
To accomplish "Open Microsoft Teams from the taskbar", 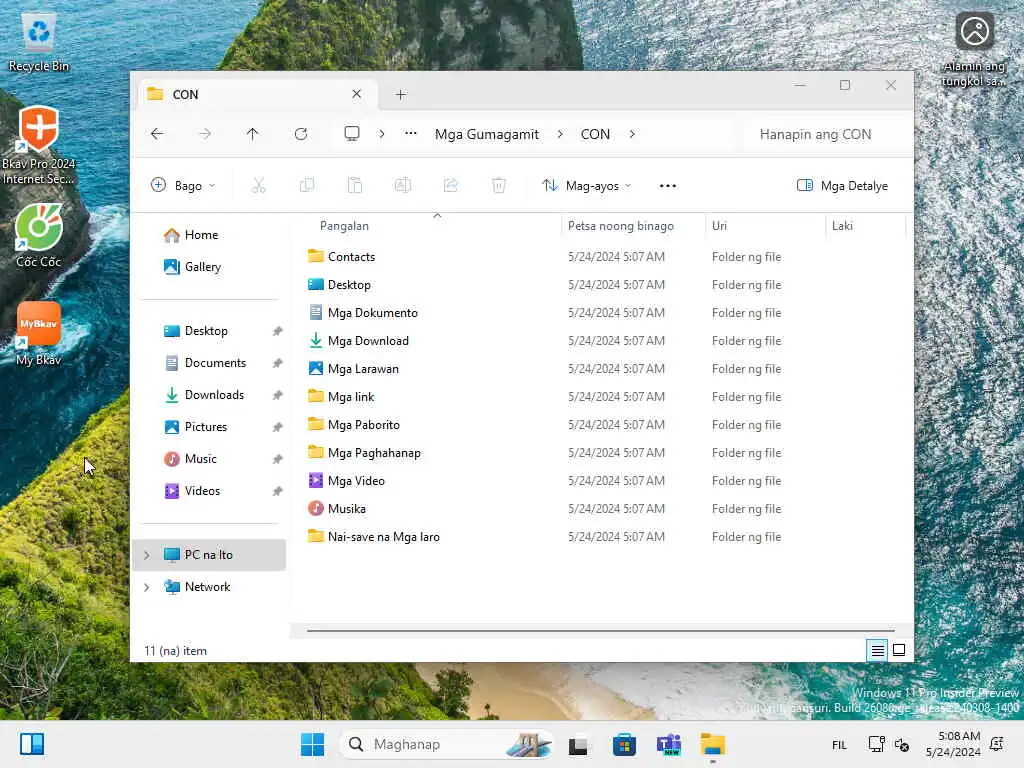I will pos(669,744).
